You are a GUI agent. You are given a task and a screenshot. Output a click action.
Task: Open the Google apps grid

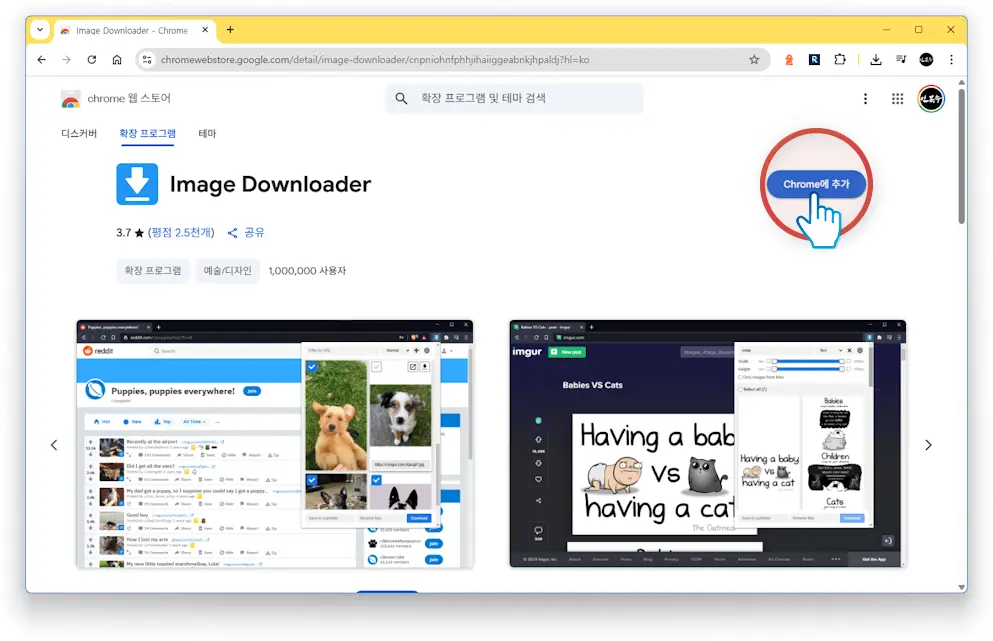[x=898, y=98]
